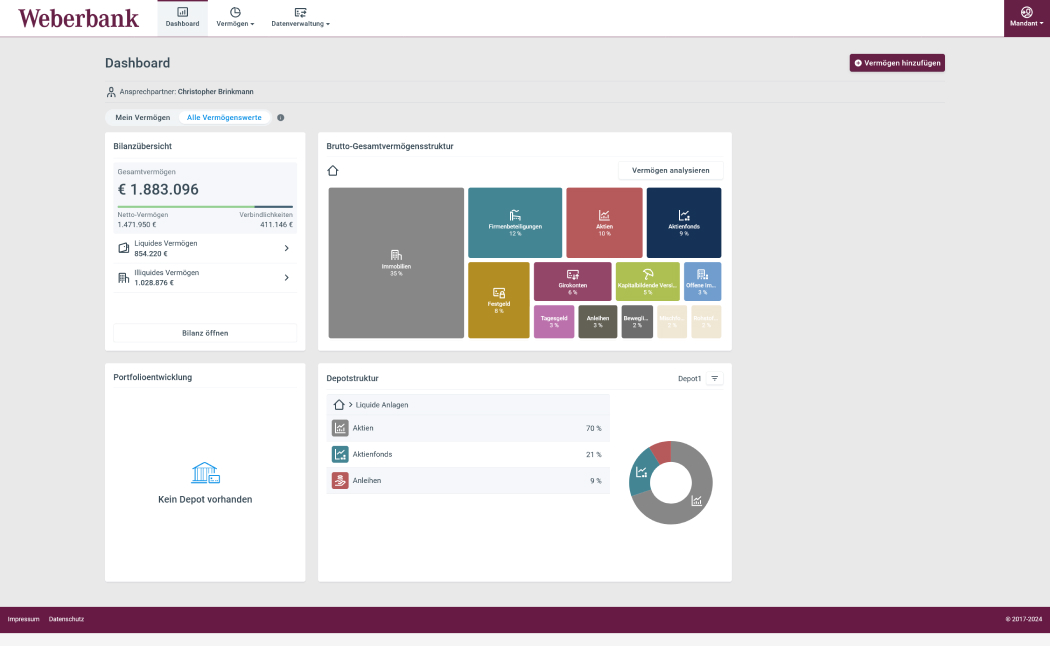Viewport: 1050px width, 646px height.
Task: Switch to the Mein Vermögen view
Action: (141, 117)
